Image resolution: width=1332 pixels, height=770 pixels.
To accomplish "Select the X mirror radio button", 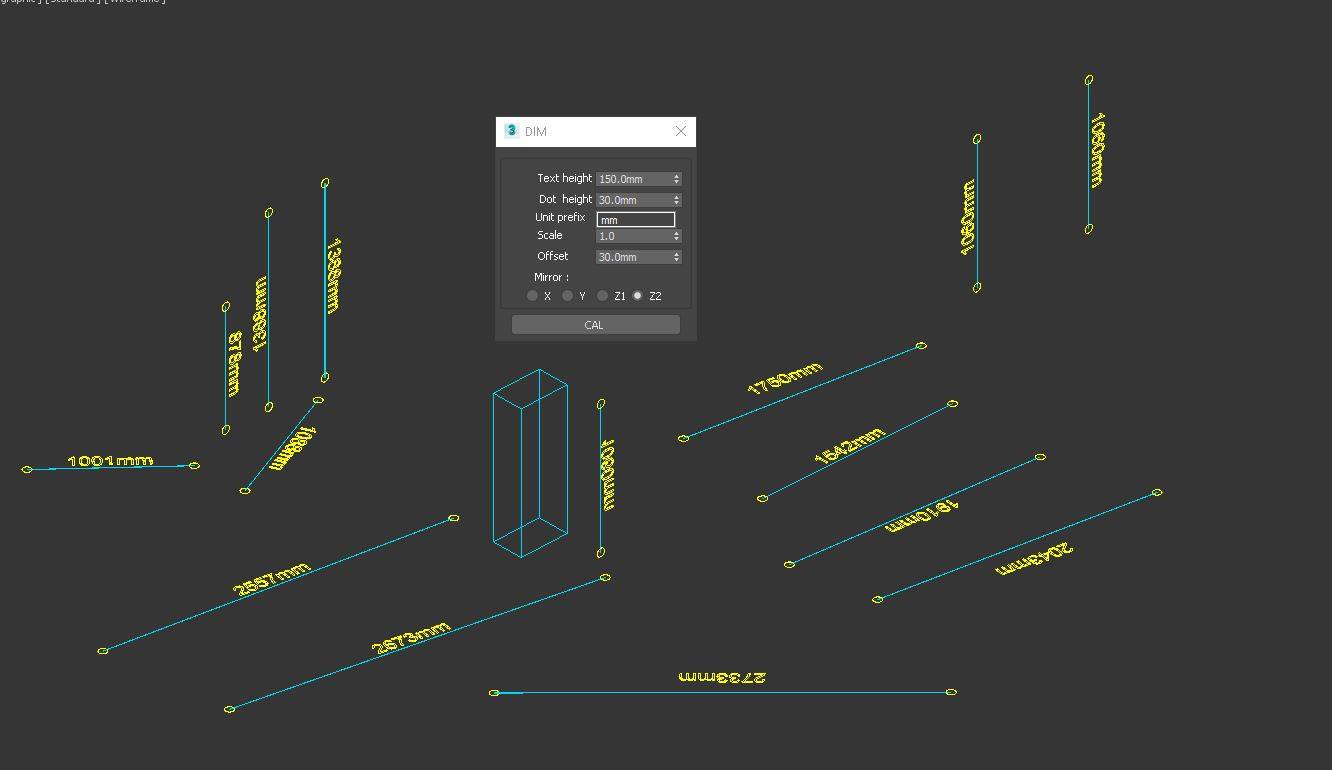I will (x=533, y=295).
